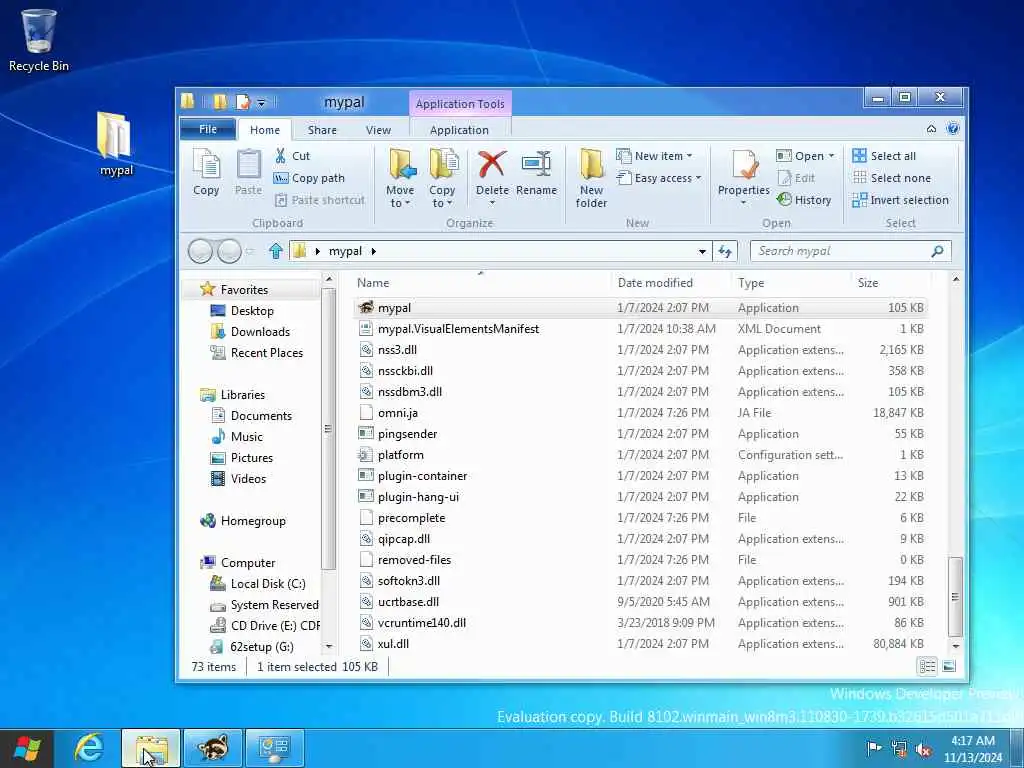Sort by Date modified column header

[672, 283]
